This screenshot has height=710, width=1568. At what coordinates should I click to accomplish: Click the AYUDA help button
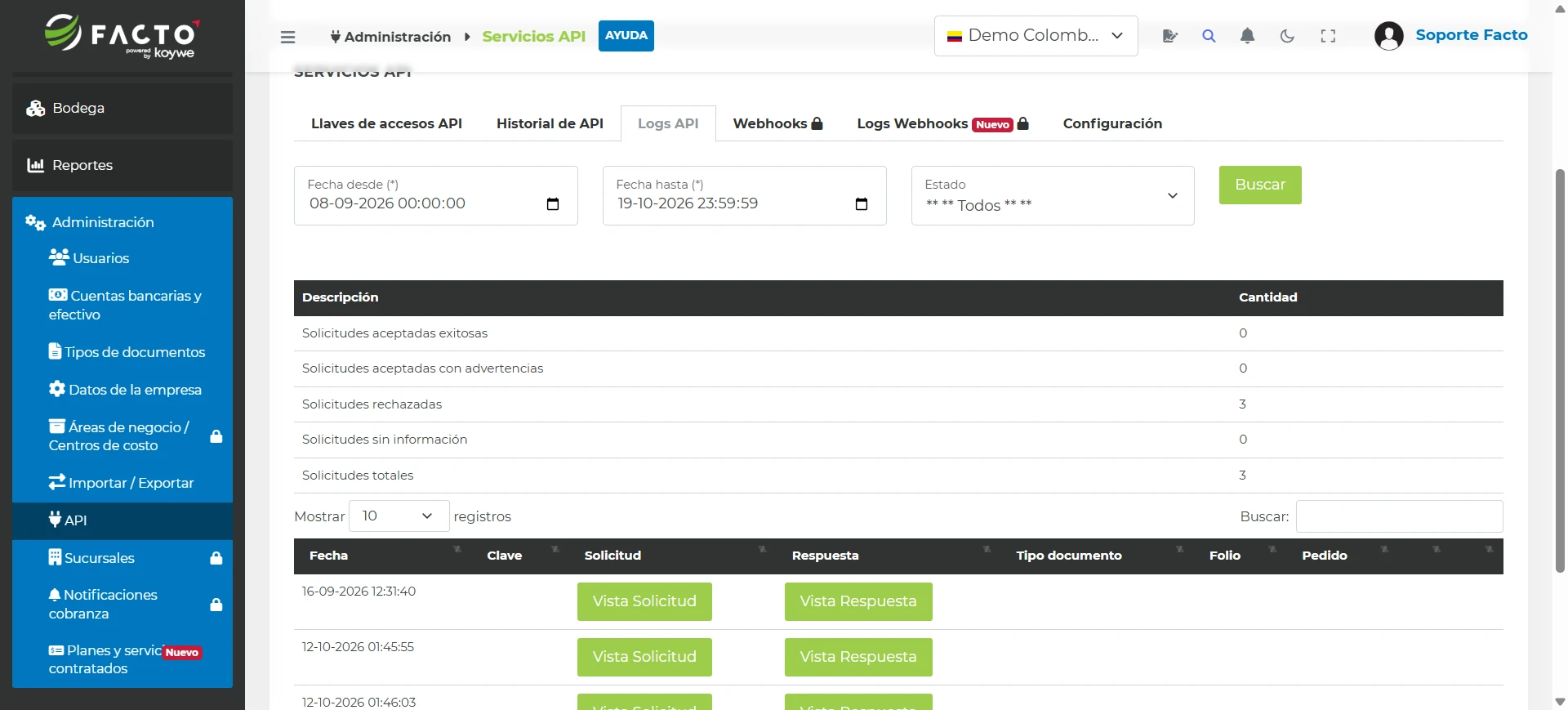pos(626,36)
